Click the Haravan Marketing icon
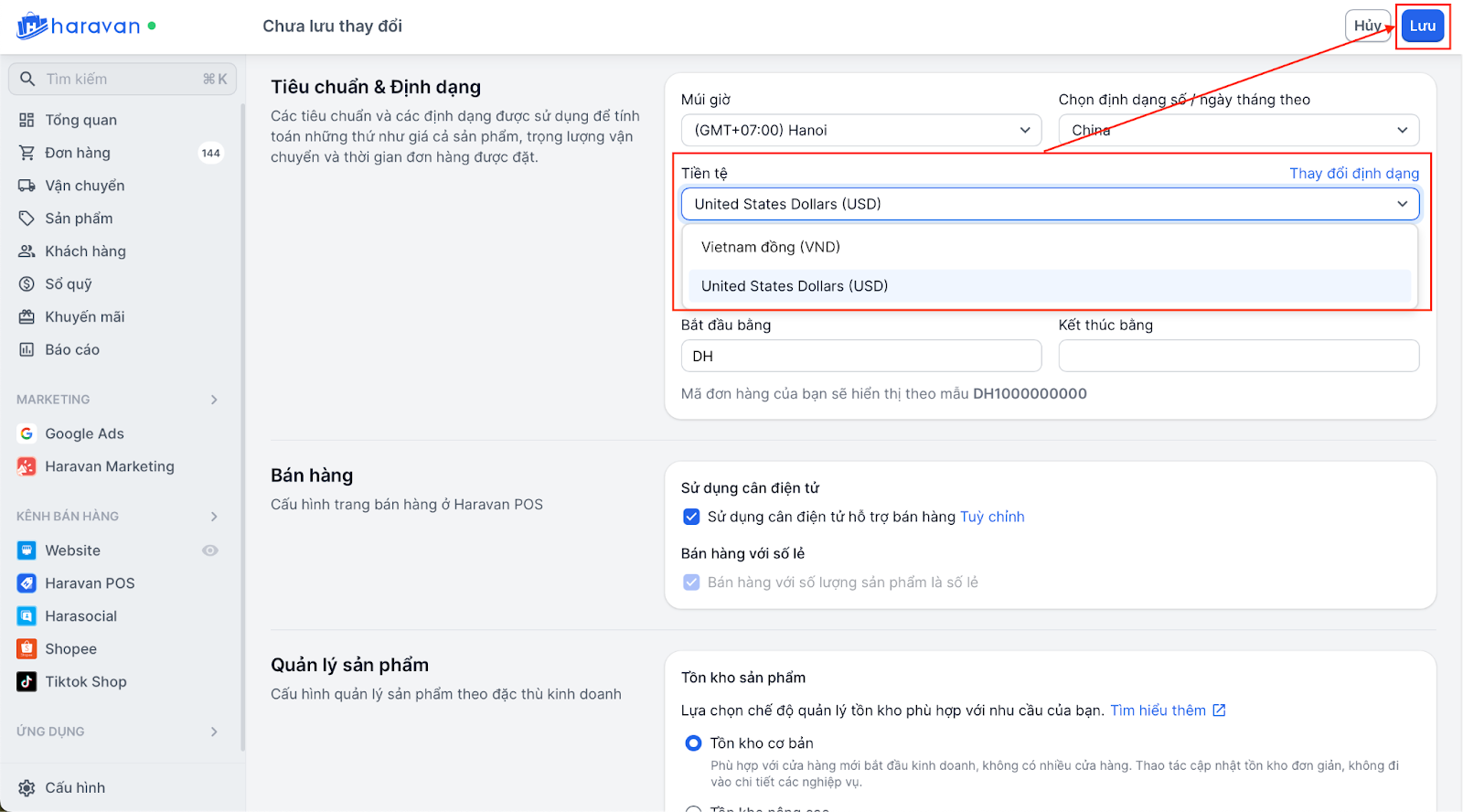This screenshot has width=1463, height=812. click(x=27, y=466)
